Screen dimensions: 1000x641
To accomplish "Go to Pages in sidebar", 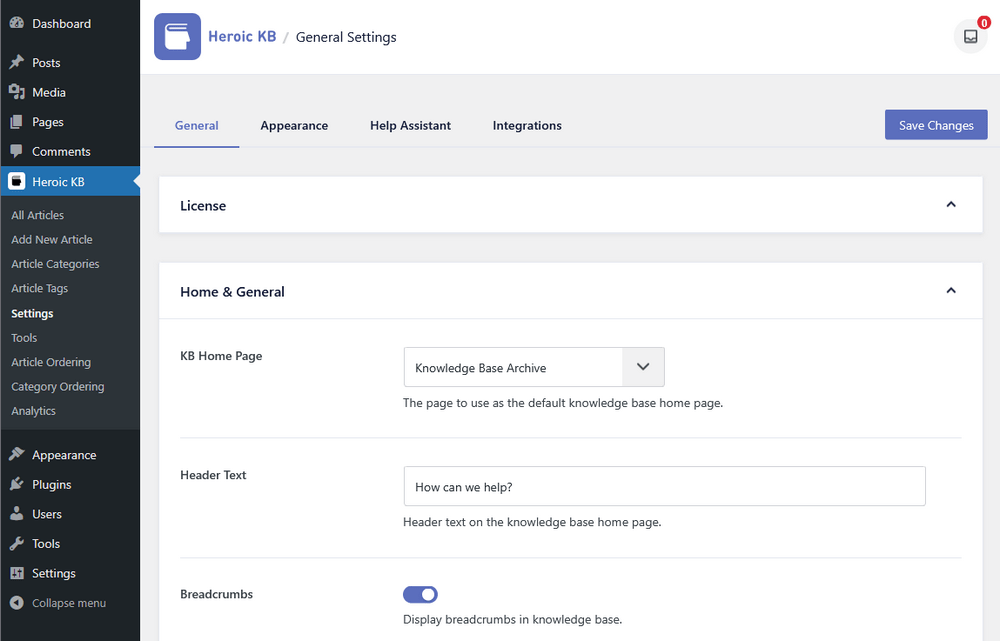I will 48,122.
